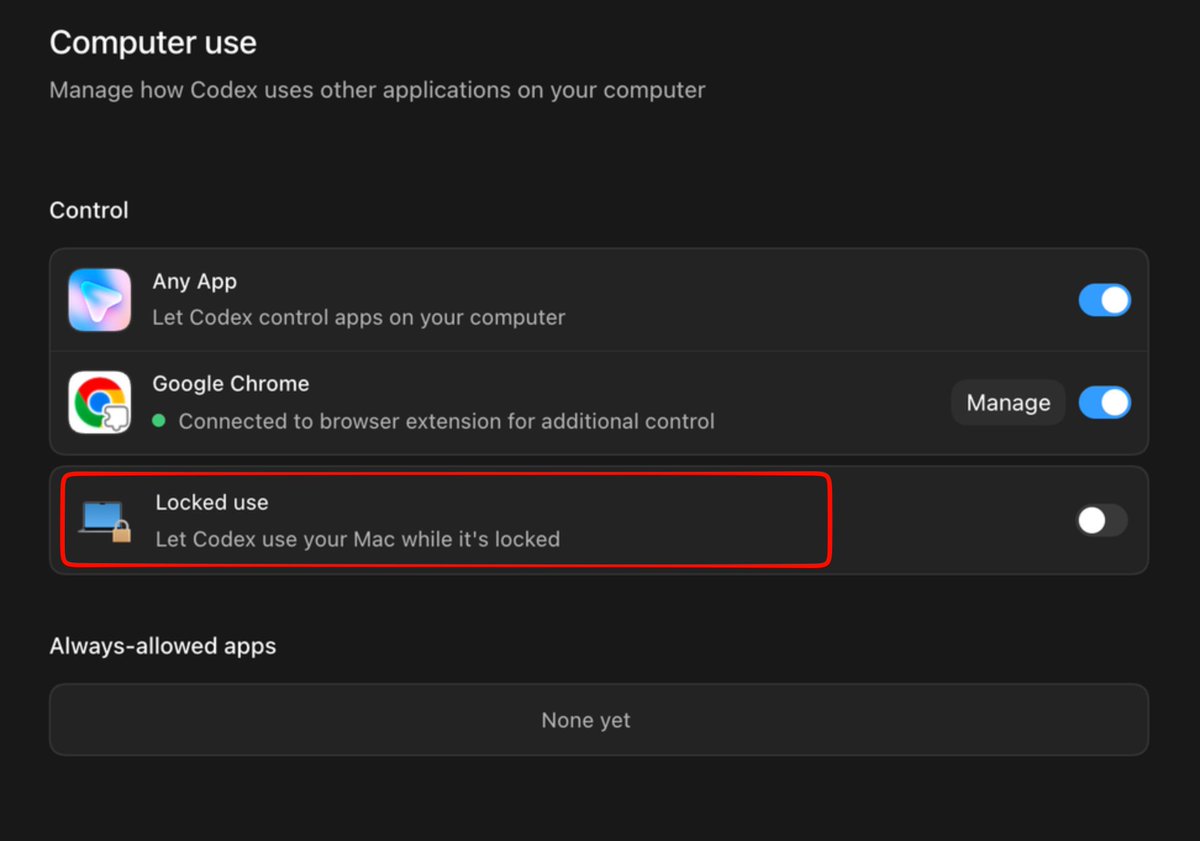Click the Google Chrome icon
This screenshot has width=1200, height=841.
[x=100, y=402]
